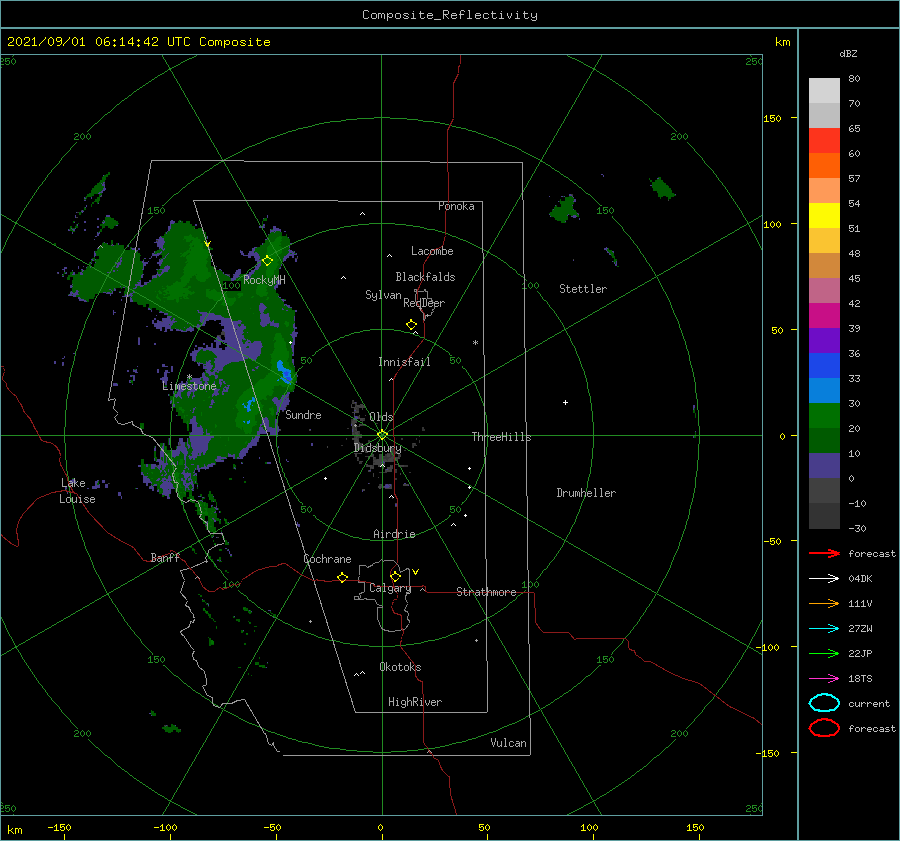The height and width of the screenshot is (841, 900).
Task: Click the Airdrie label
Action: [394, 534]
